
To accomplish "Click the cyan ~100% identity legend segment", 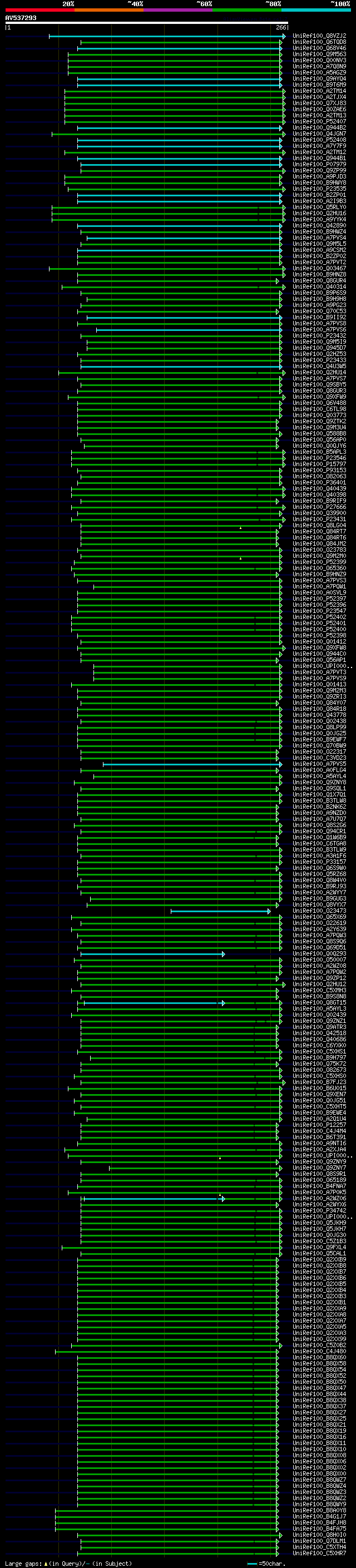I will pos(316,10).
